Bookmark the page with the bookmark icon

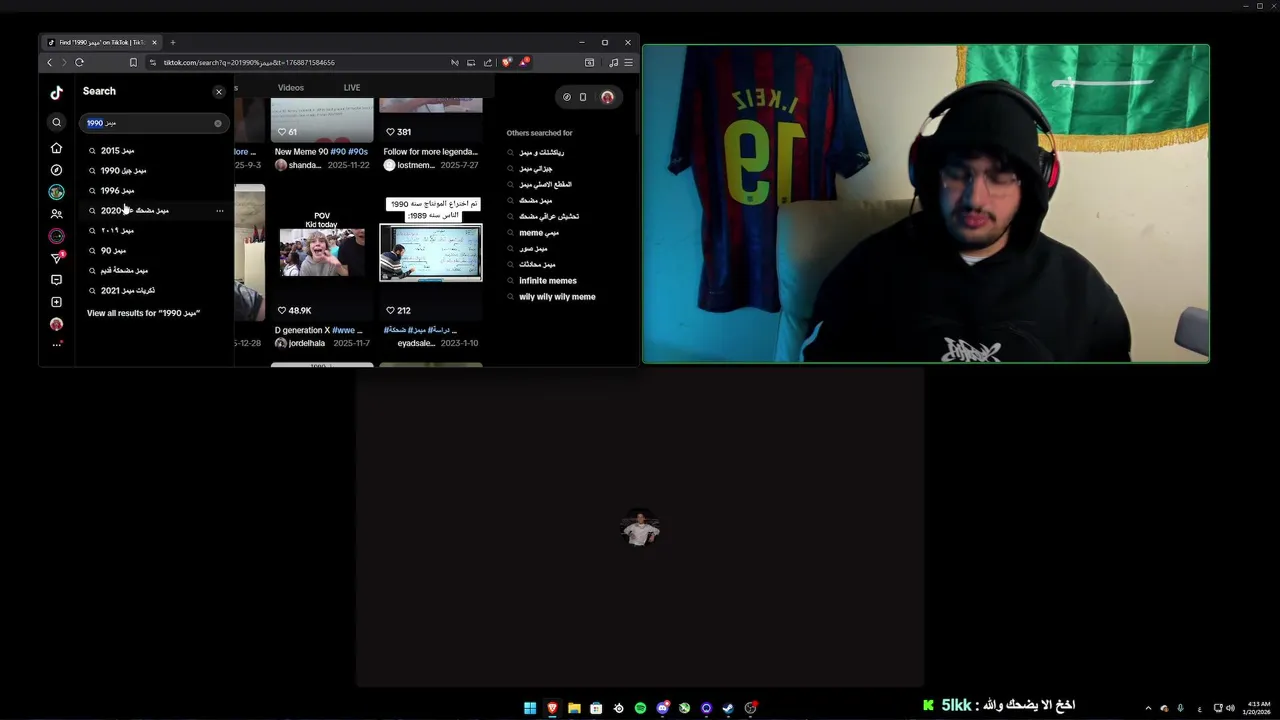[x=133, y=63]
